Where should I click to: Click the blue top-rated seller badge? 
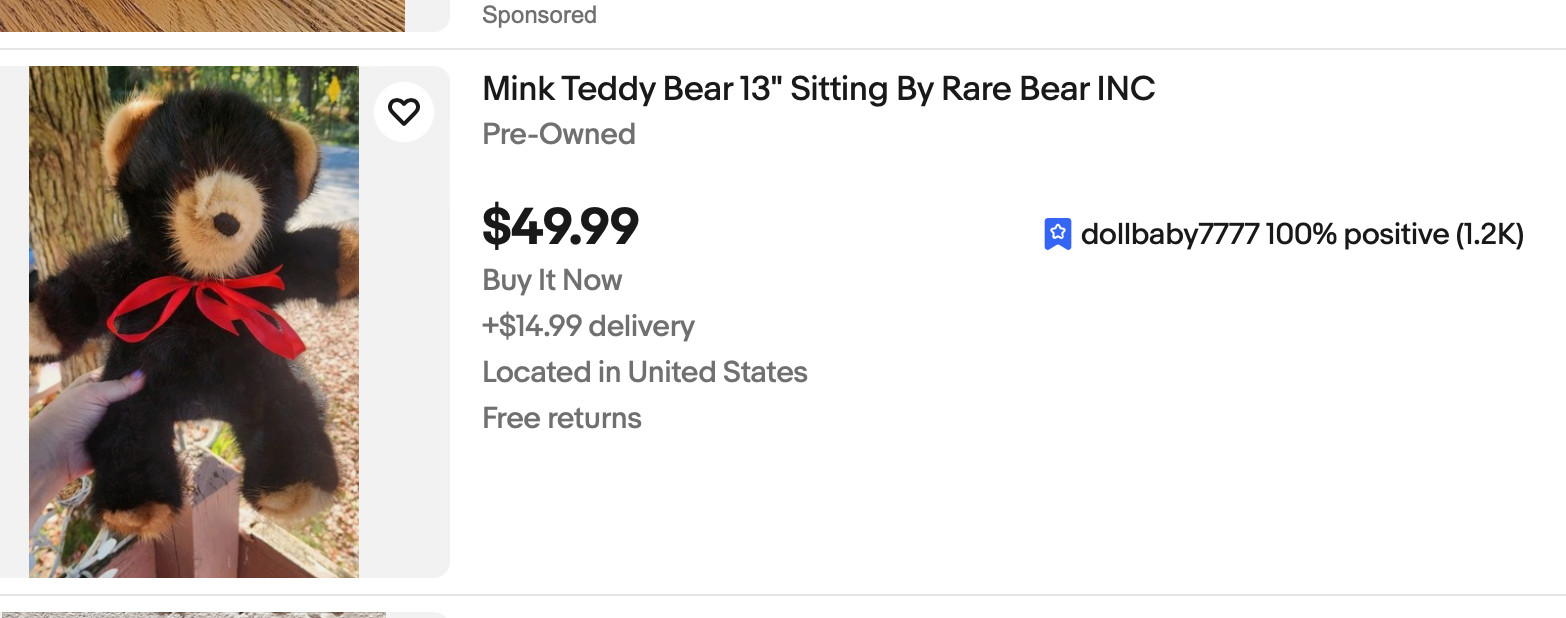1057,235
